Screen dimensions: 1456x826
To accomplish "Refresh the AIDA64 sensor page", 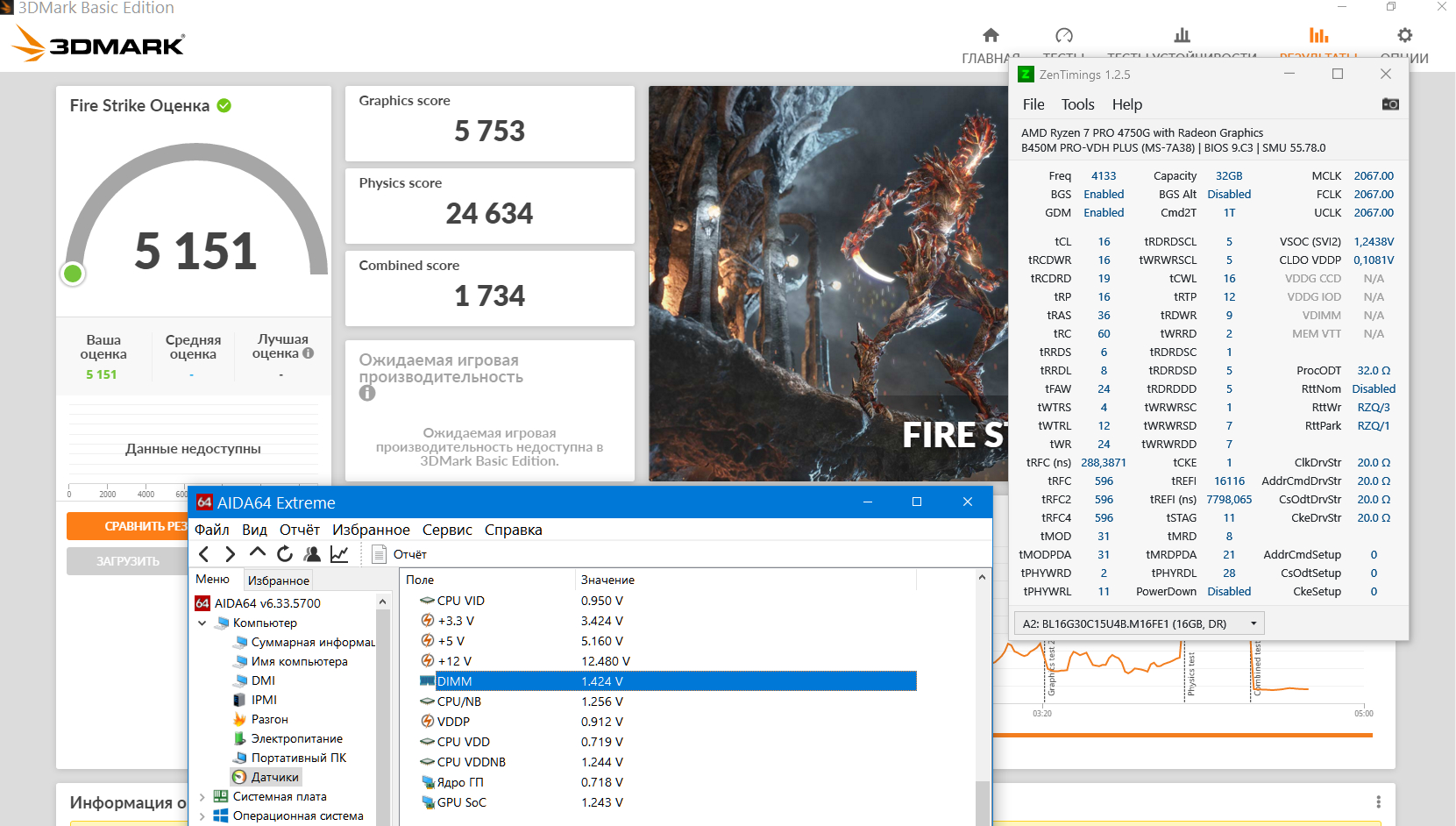I will tap(284, 554).
